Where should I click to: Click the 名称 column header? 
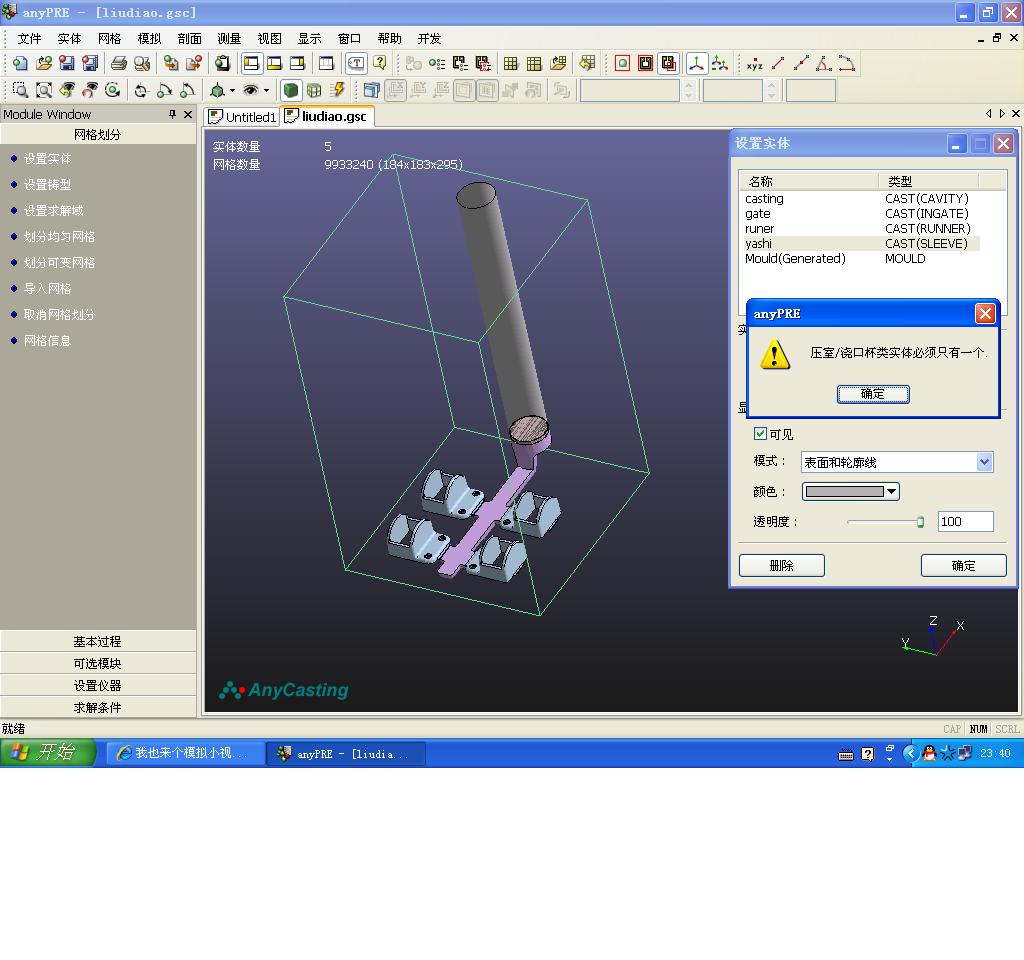click(808, 181)
